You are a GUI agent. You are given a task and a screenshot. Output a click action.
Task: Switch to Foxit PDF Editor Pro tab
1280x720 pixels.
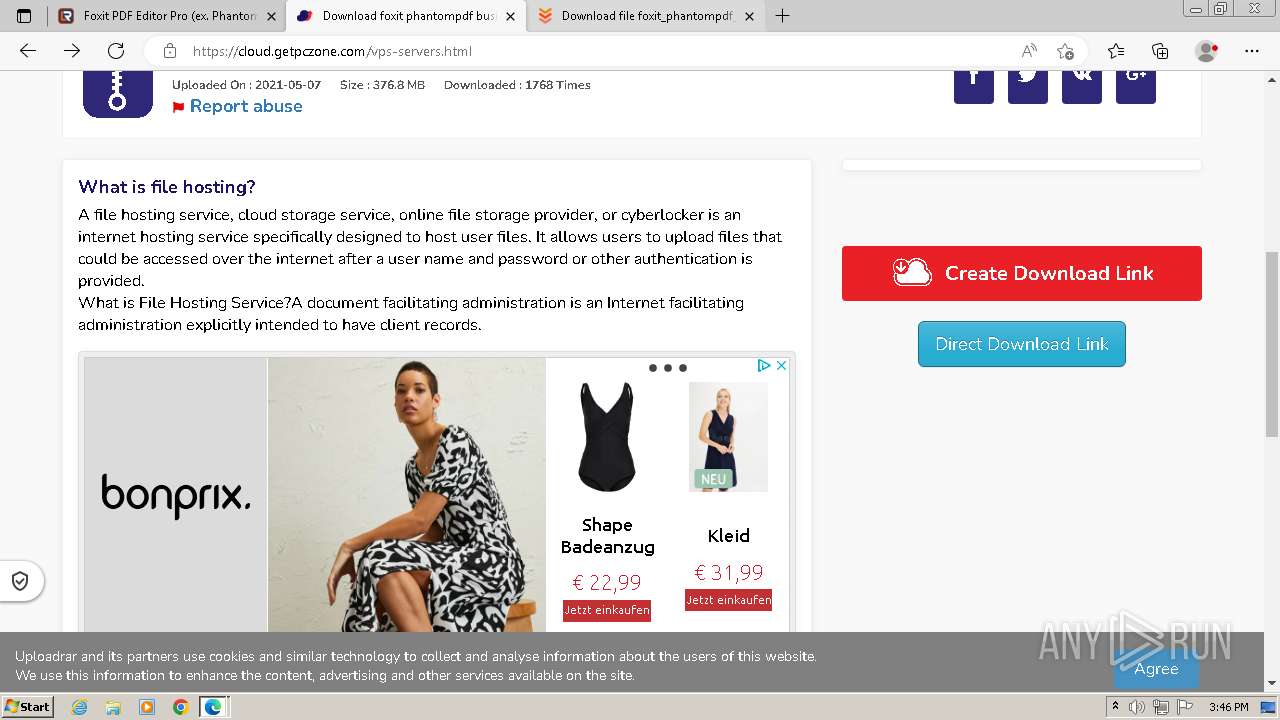point(167,16)
